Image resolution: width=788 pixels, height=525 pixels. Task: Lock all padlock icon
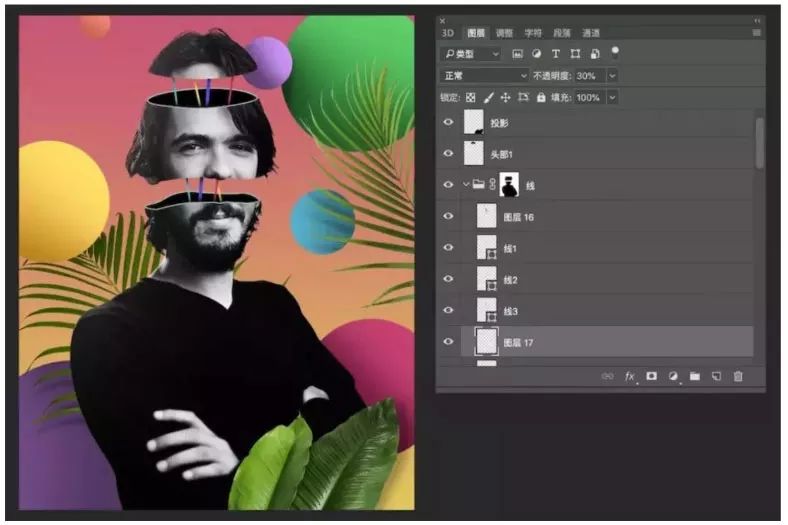pos(541,97)
